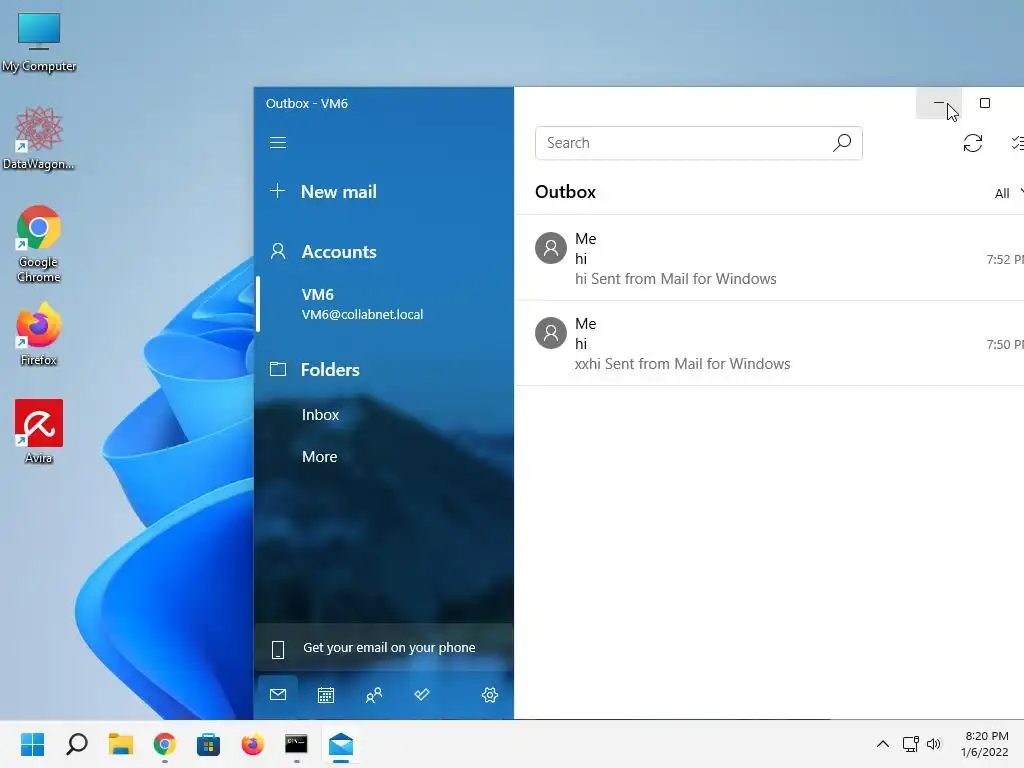The width and height of the screenshot is (1024, 768).
Task: Open the People contacts icon
Action: click(374, 695)
